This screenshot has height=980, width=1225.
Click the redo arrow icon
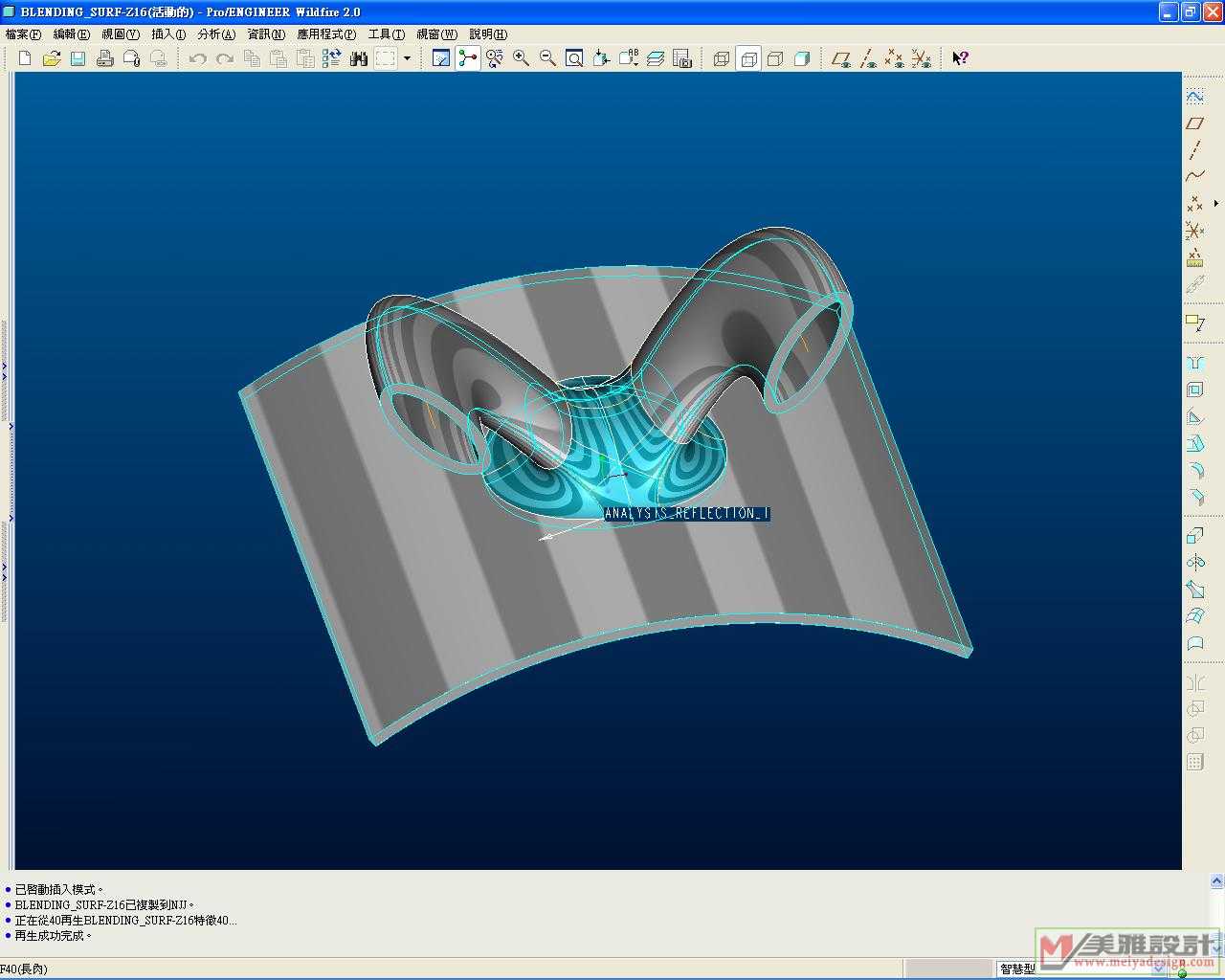(x=225, y=58)
